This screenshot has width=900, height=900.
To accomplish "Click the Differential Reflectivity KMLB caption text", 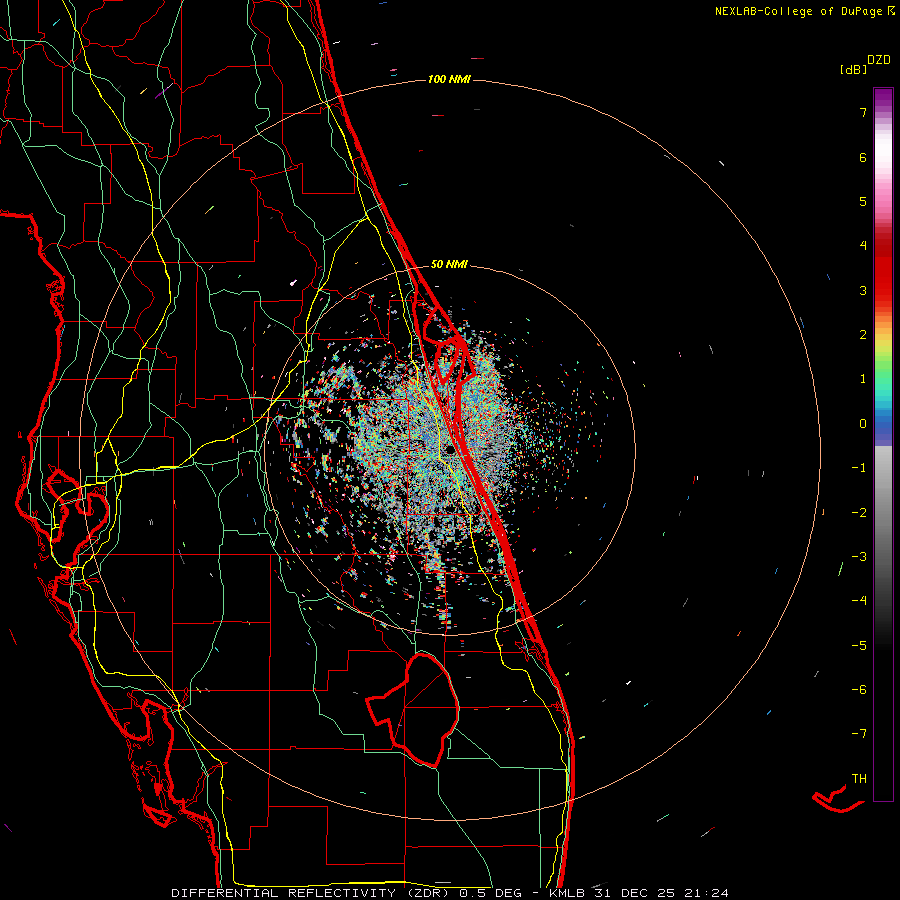I will (x=450, y=893).
